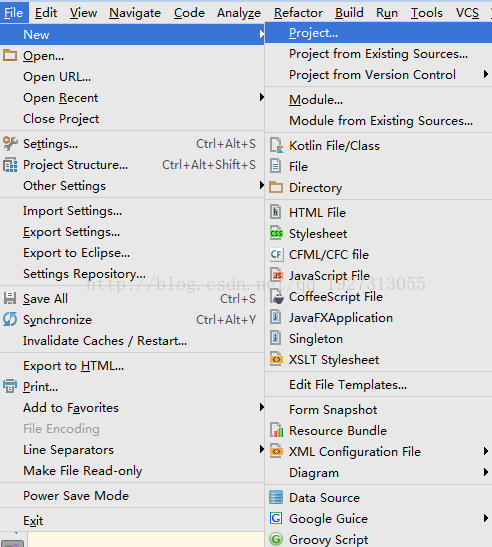This screenshot has height=547, width=492.
Task: Click the JavaFXApplication icon
Action: pyautogui.click(x=276, y=317)
